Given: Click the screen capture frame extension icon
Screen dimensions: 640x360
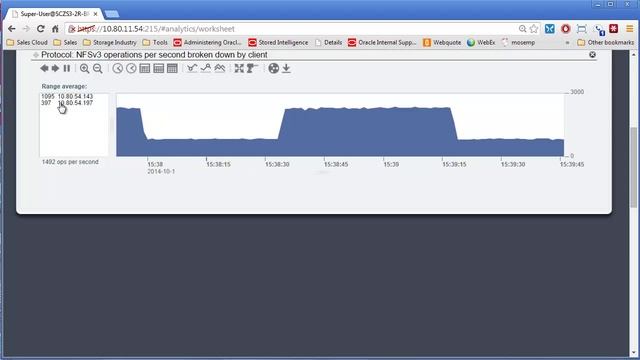Looking at the screenshot, I should click(582, 29).
